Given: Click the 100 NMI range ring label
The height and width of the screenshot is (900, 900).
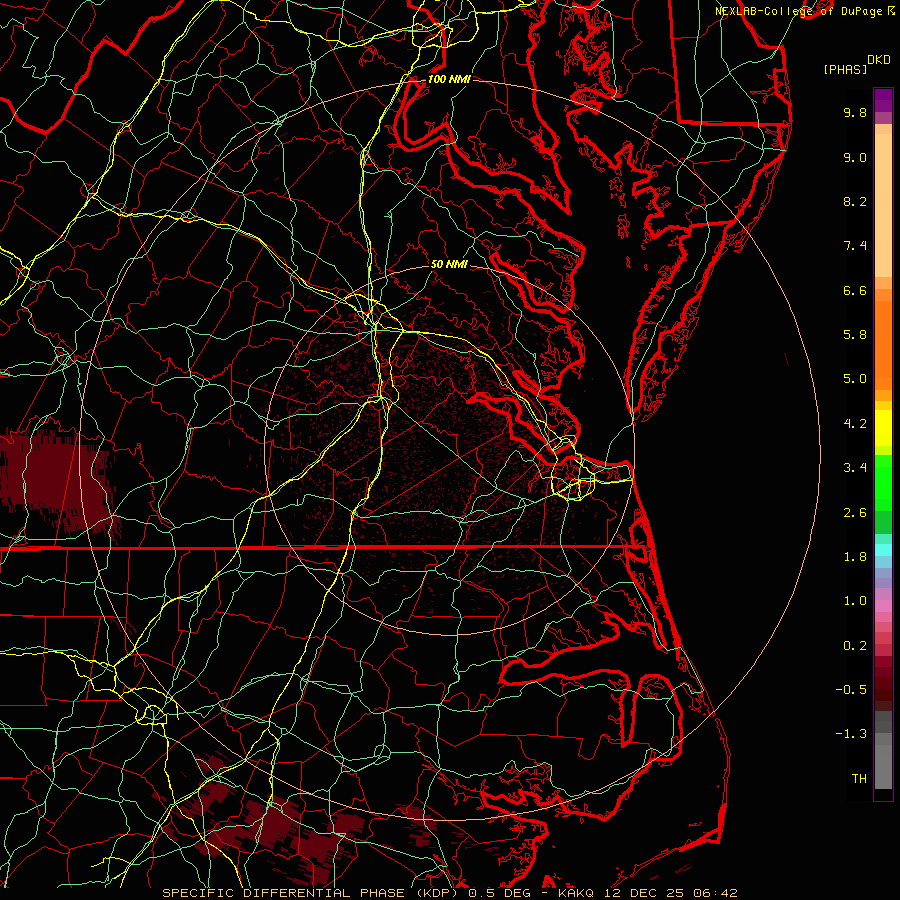Looking at the screenshot, I should [449, 79].
